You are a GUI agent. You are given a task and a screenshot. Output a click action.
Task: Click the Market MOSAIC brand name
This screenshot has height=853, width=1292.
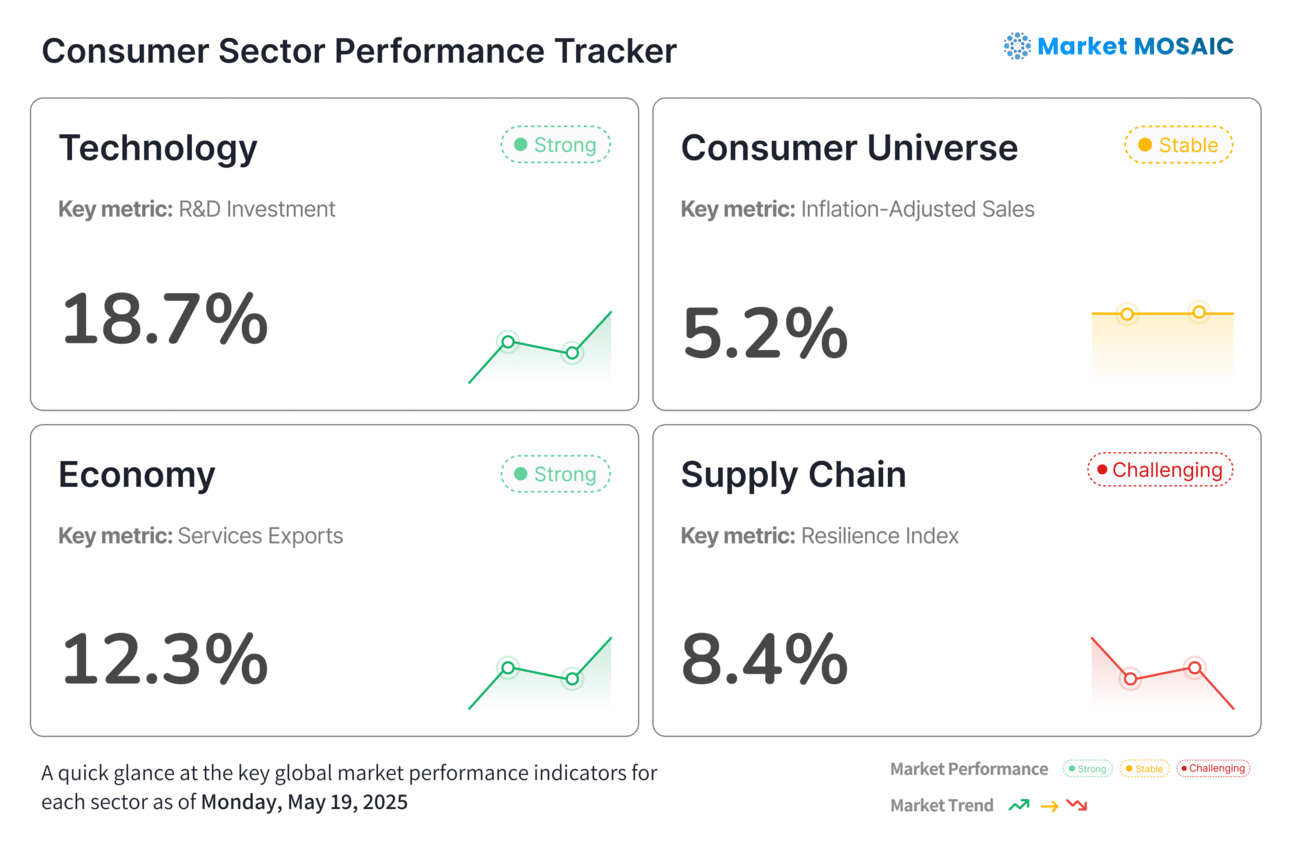click(x=1135, y=46)
